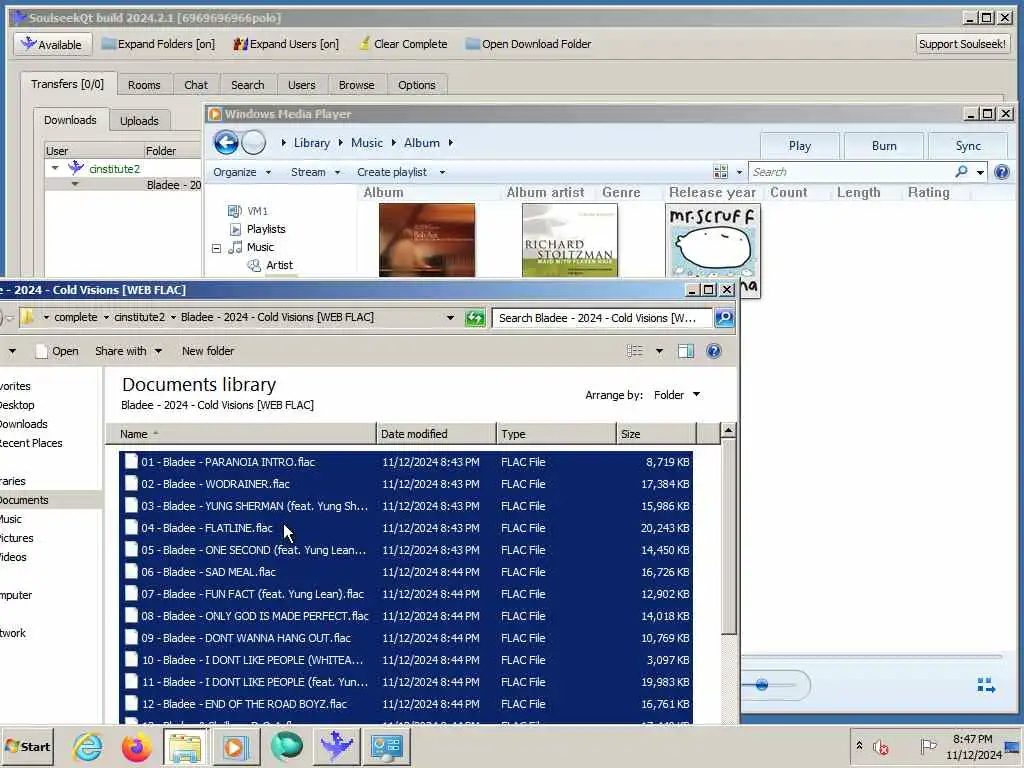Switch to the Rooms tab in Soulseek
This screenshot has height=768, width=1024.
point(144,85)
